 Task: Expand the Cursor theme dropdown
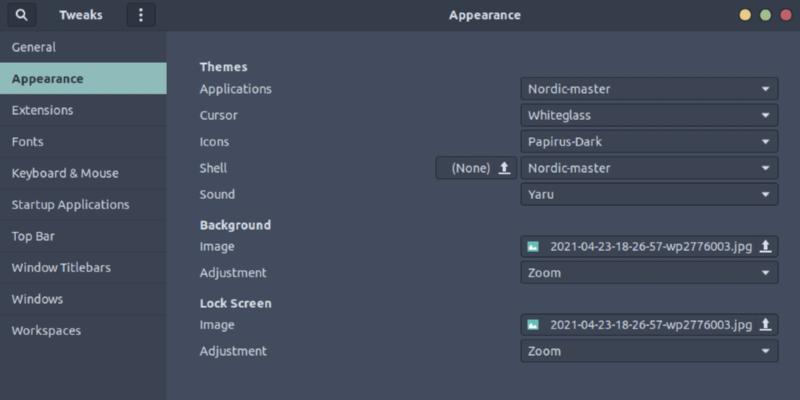(649, 115)
